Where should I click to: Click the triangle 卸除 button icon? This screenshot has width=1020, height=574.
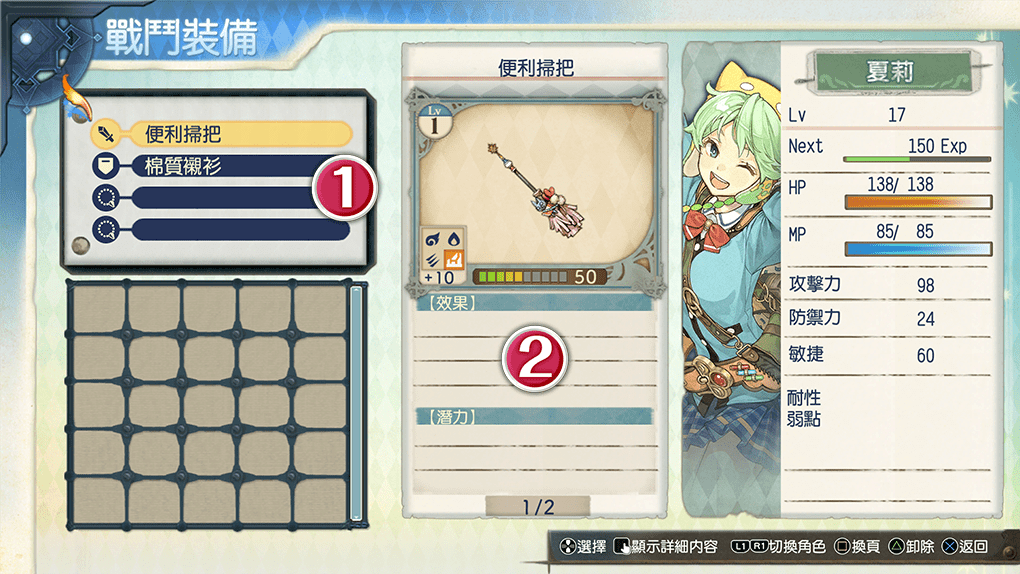pos(896,546)
